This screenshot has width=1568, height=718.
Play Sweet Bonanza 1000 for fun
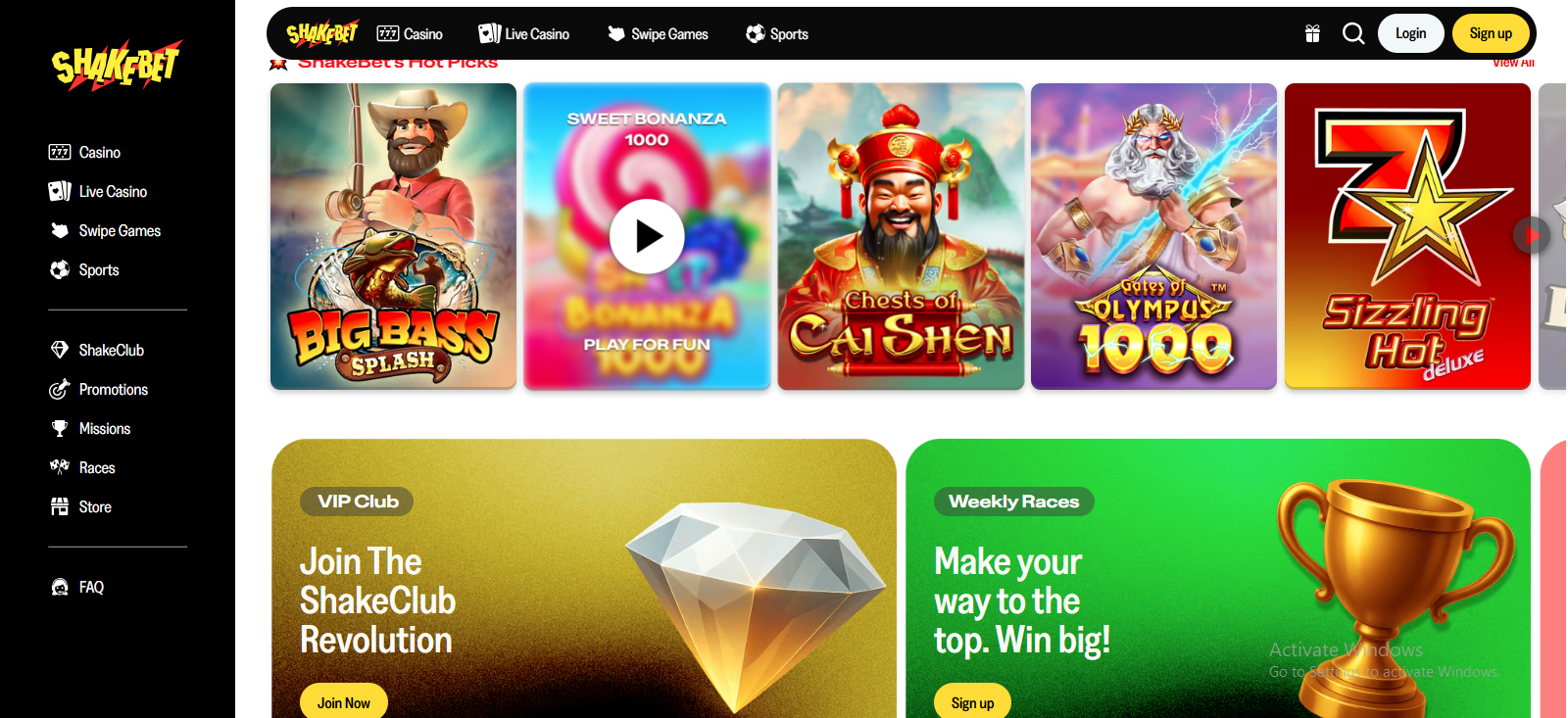coord(647,236)
